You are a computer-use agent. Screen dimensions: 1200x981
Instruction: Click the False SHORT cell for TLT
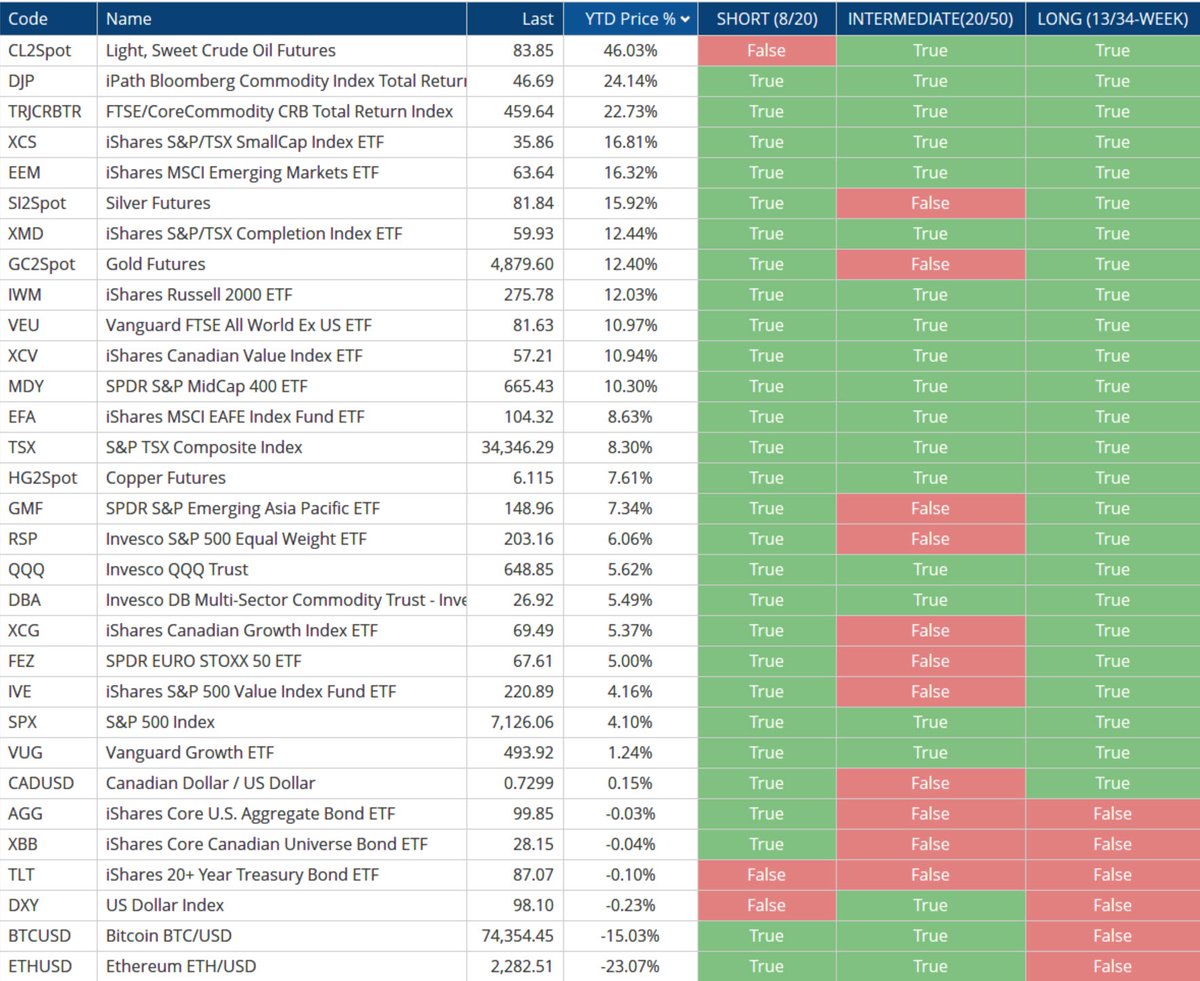pos(767,874)
